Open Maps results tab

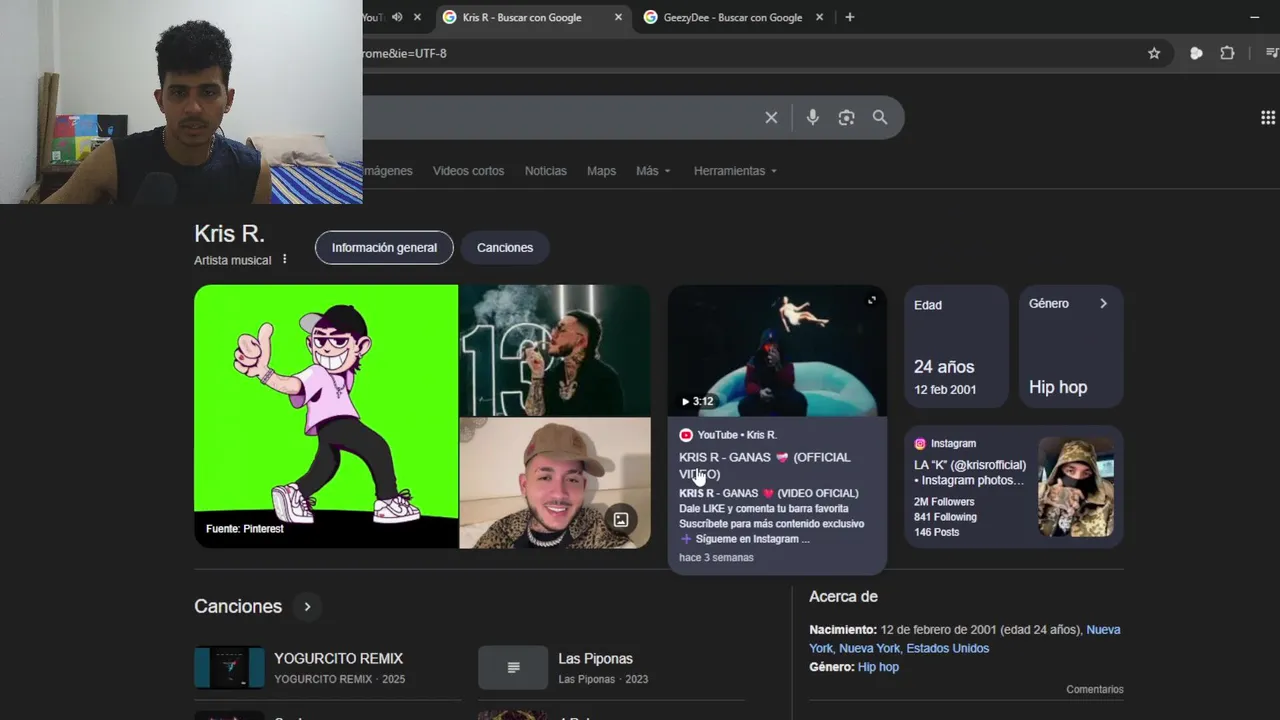(x=601, y=171)
